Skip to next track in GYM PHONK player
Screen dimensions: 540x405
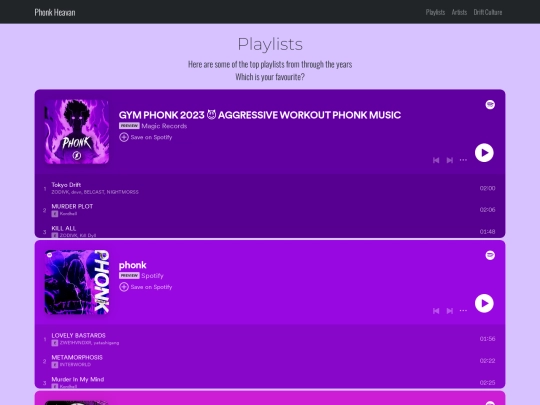coord(449,160)
